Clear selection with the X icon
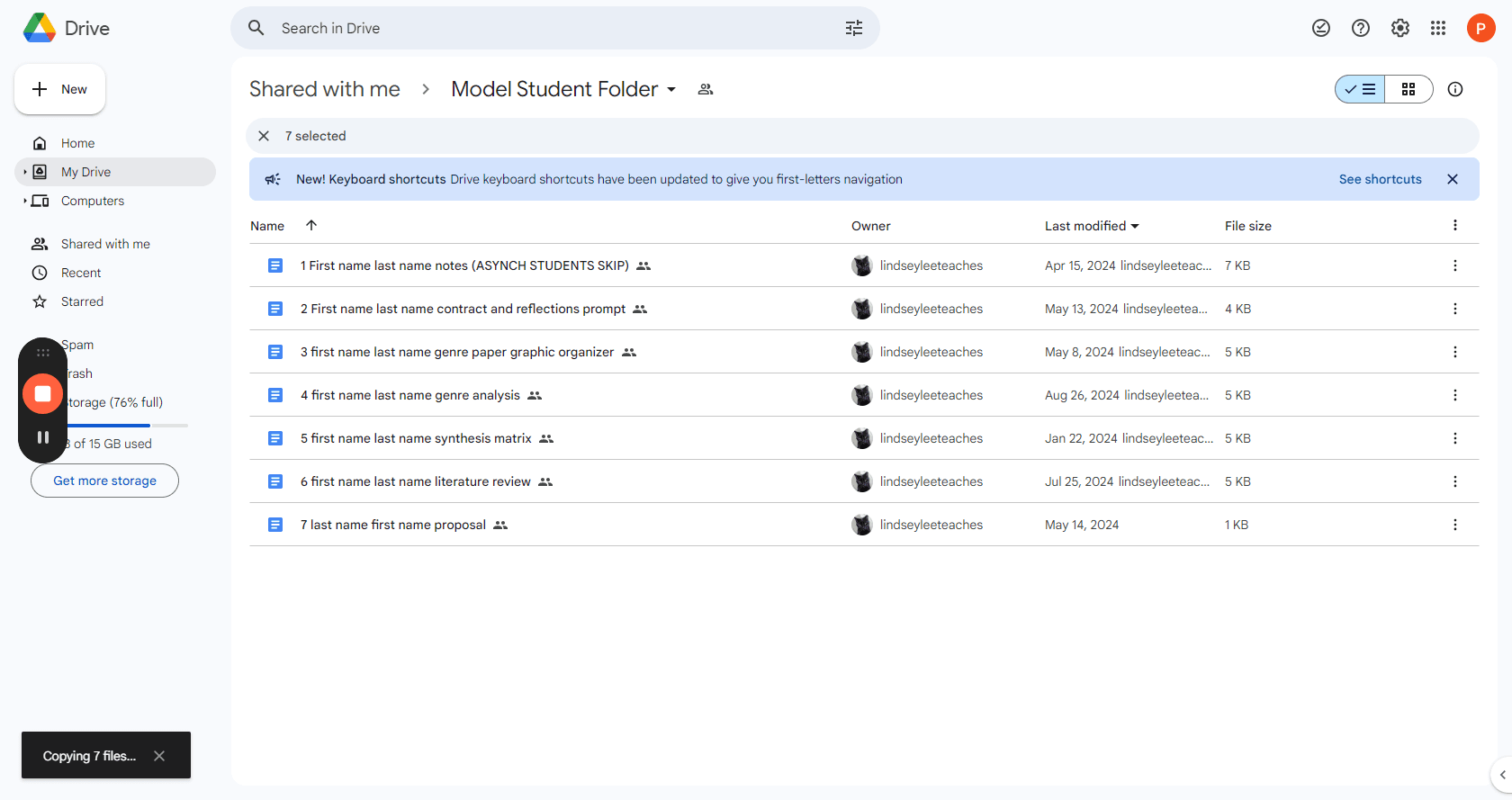Viewport: 1512px width, 800px height. coord(264,136)
